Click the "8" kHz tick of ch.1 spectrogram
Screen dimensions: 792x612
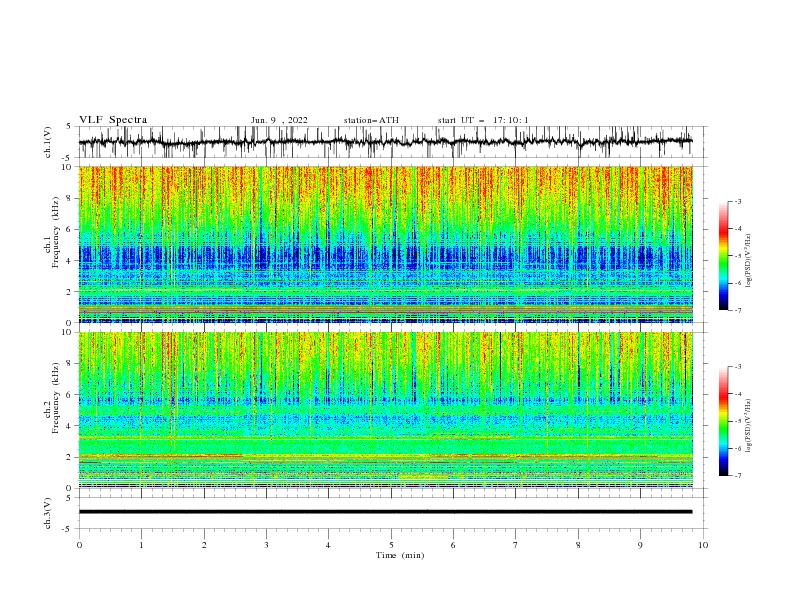[70, 198]
